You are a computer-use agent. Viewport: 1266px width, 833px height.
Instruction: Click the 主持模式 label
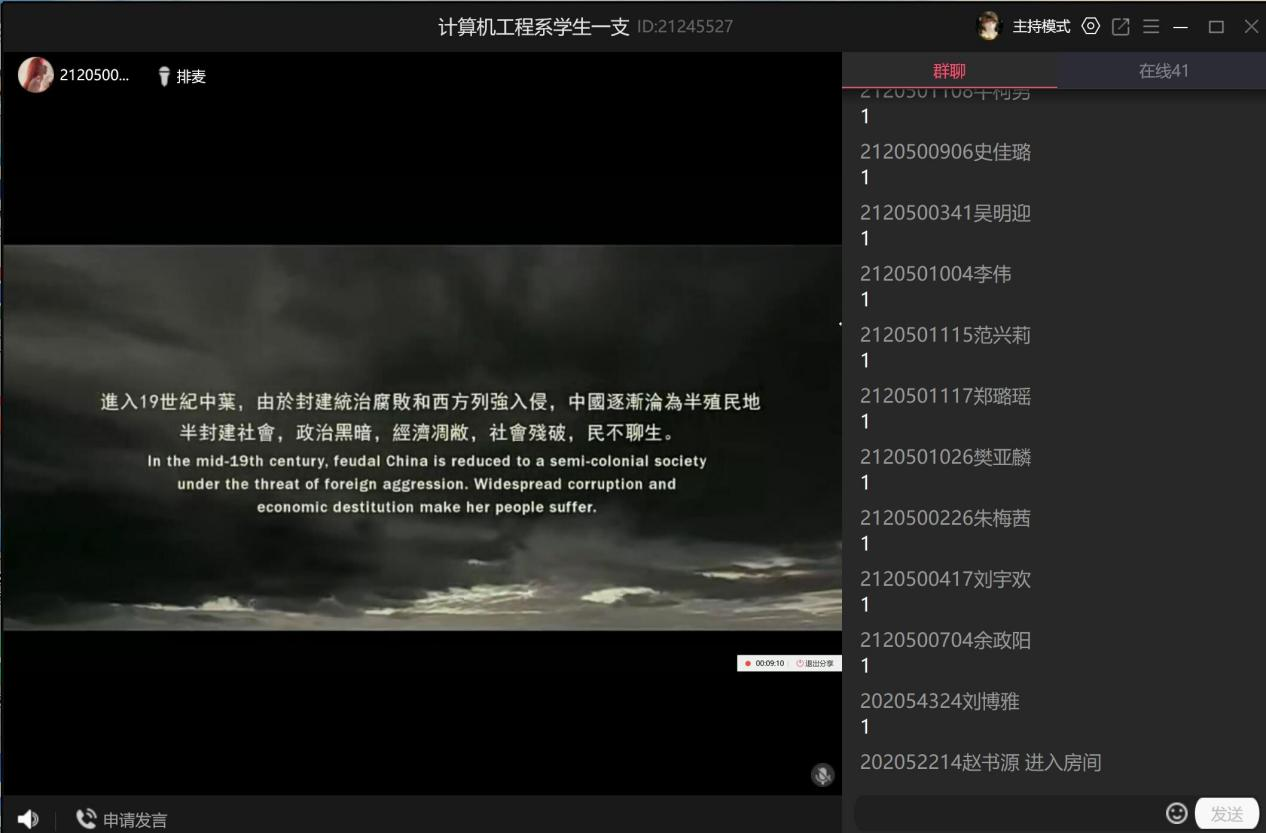click(x=1041, y=27)
